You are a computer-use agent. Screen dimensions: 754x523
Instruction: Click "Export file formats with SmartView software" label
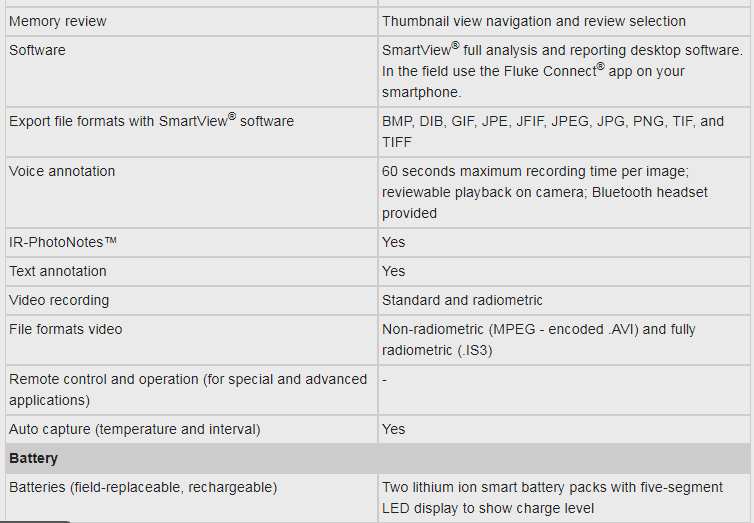click(151, 121)
